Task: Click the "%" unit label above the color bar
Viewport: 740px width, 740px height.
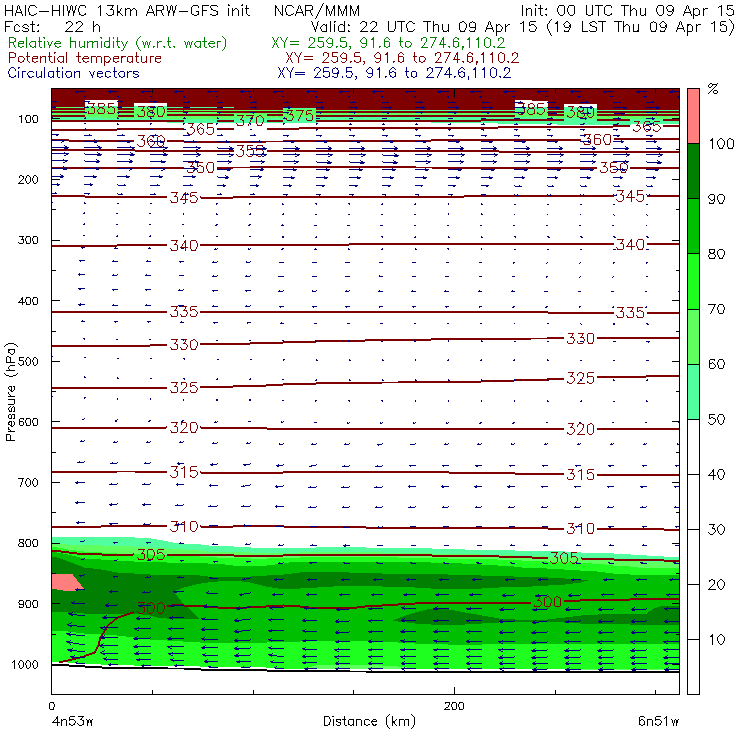Action: (x=713, y=88)
